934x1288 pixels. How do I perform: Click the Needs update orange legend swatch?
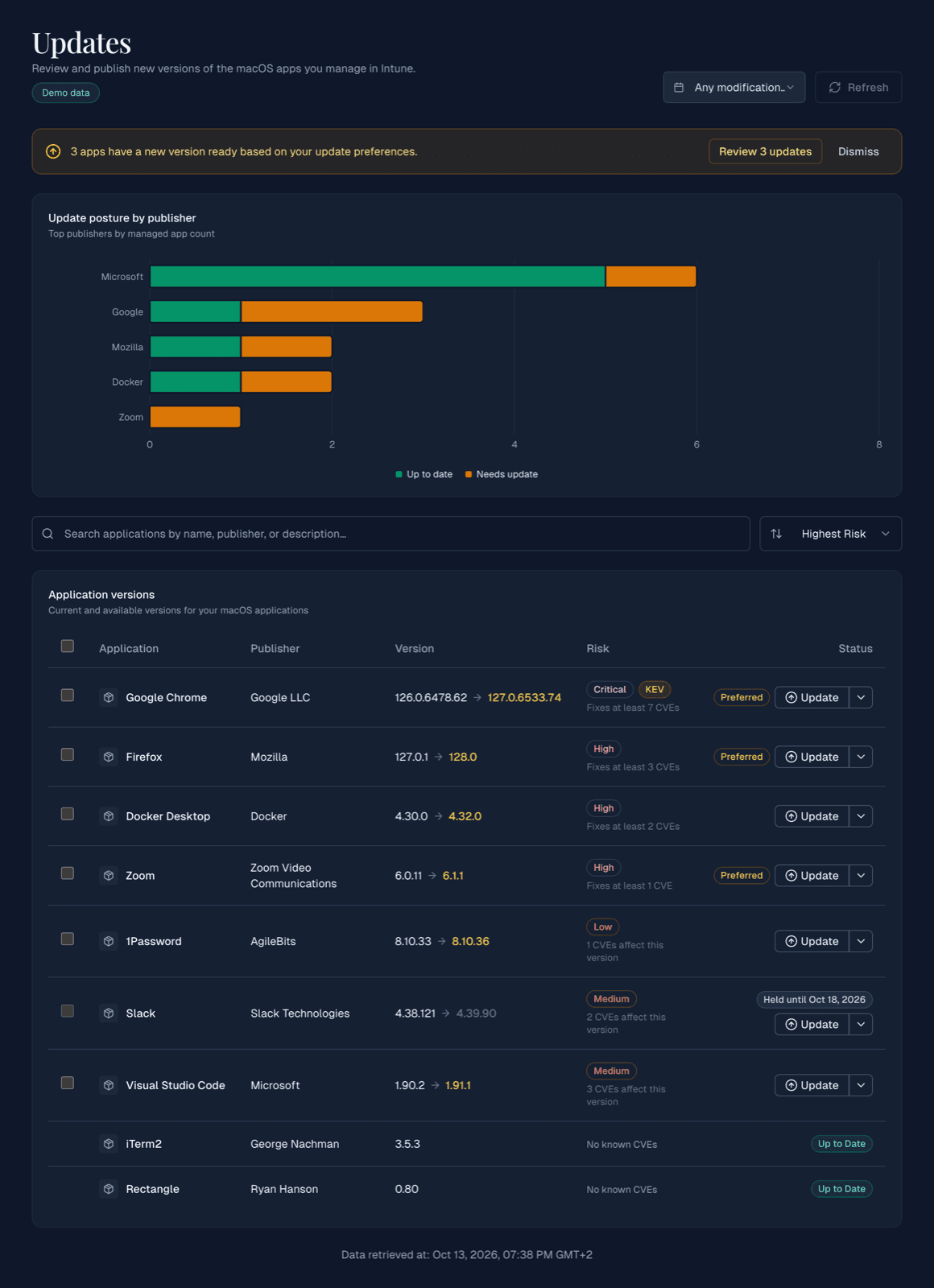(x=469, y=474)
